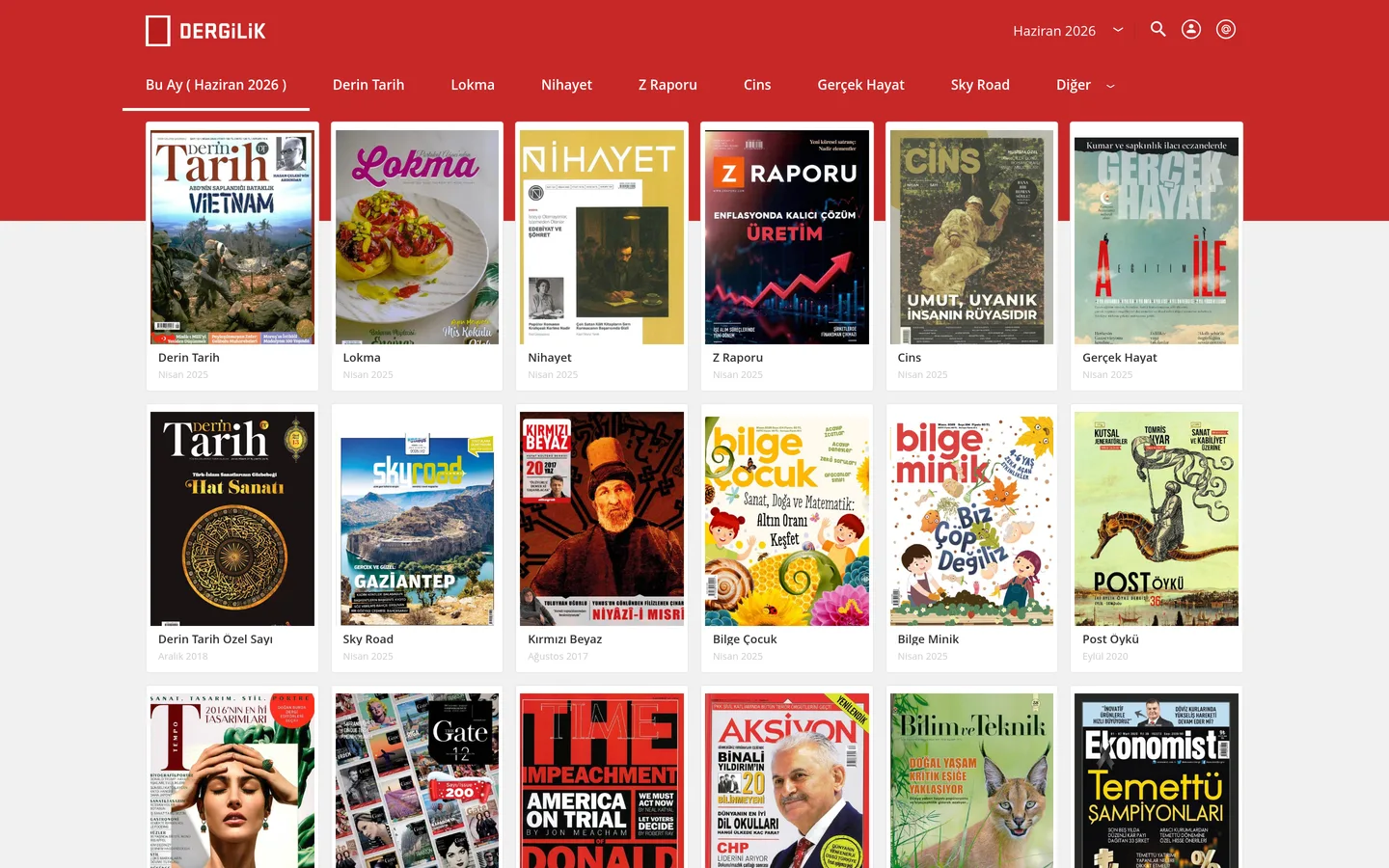
Task: Open the Lokma tab
Action: [473, 85]
